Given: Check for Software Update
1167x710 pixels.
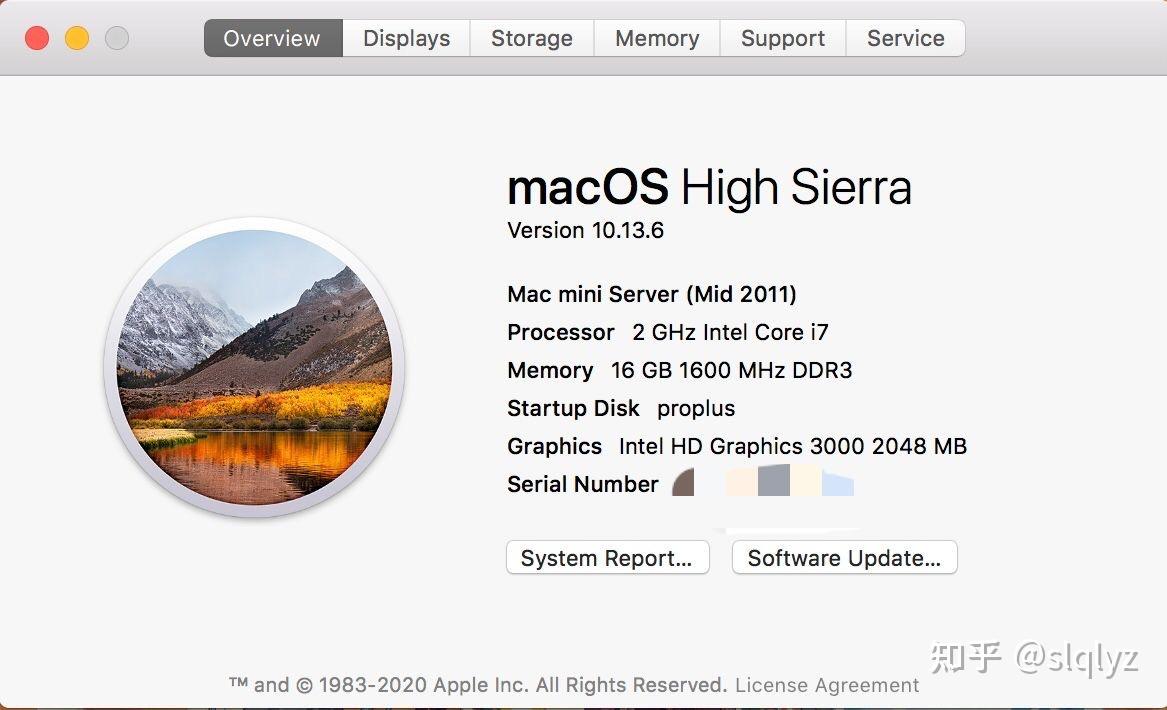Looking at the screenshot, I should [x=844, y=557].
